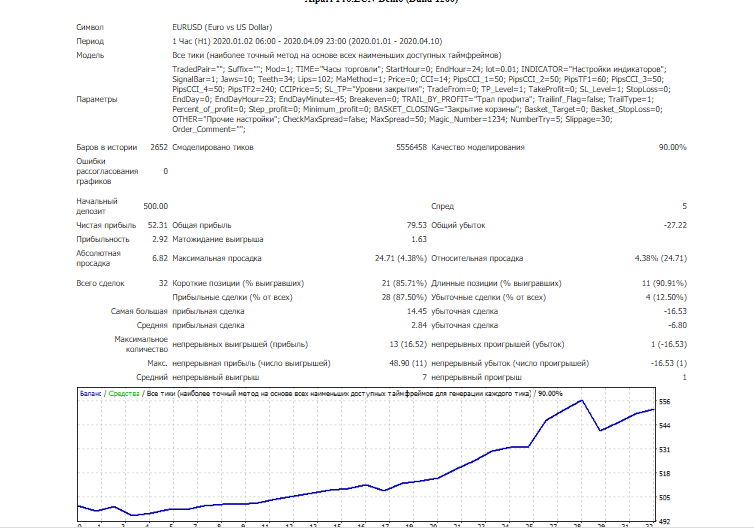Click the 'Абсолютная просадка' label
The image size is (754, 530).
pos(98,258)
